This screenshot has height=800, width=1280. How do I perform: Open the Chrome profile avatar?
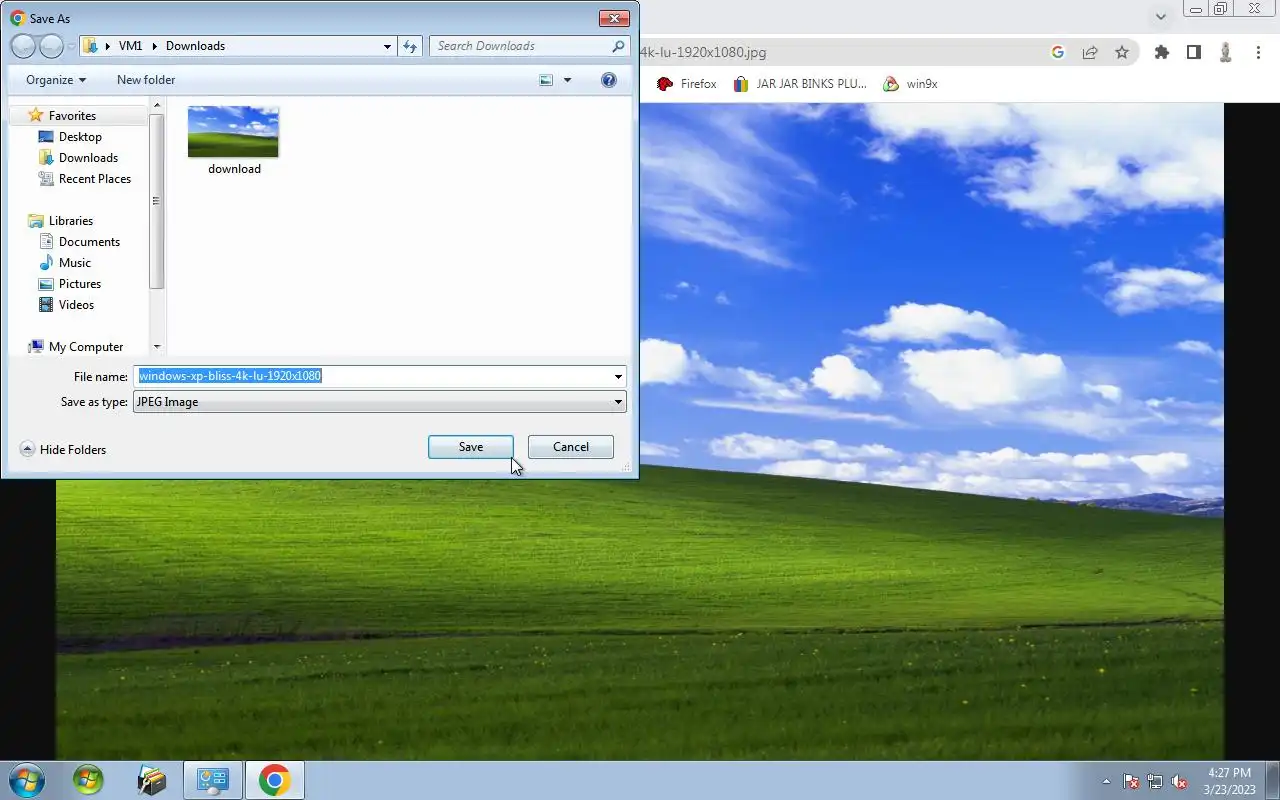click(1225, 52)
